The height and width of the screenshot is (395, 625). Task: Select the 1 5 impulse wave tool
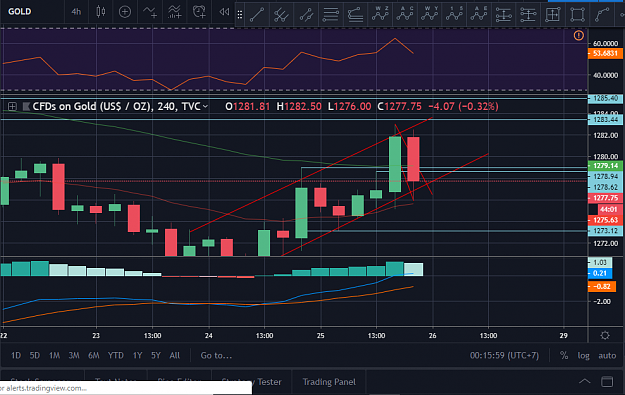coord(454,14)
